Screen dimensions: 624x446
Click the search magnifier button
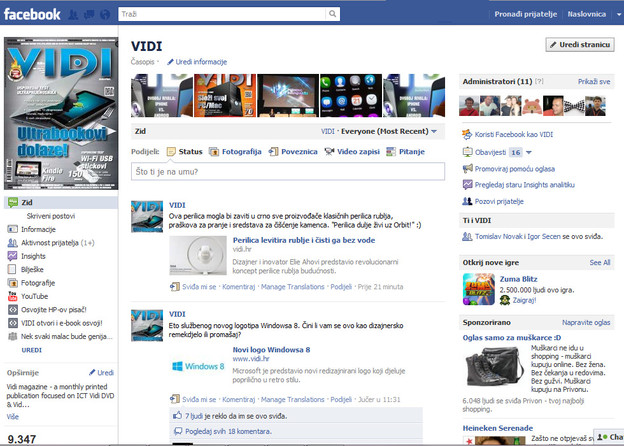coord(332,14)
